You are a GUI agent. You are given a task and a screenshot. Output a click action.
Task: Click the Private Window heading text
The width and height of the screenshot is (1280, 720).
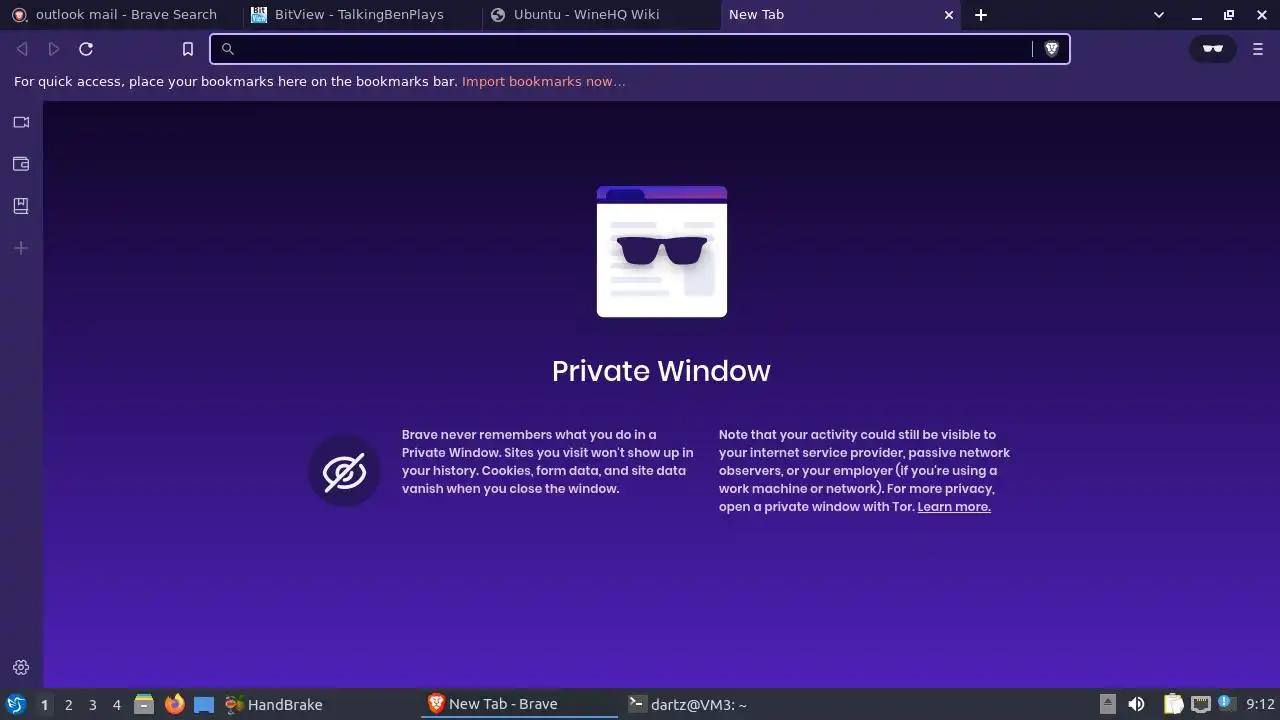pyautogui.click(x=661, y=371)
